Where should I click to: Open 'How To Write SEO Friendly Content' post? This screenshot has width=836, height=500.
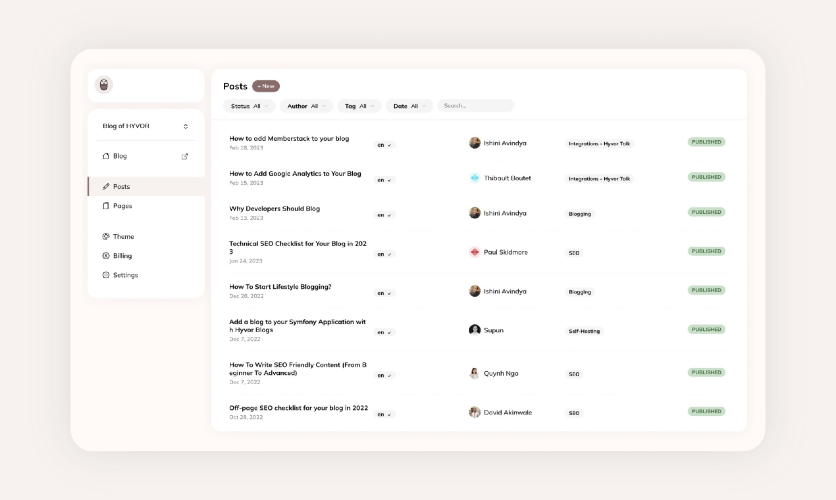click(298, 369)
